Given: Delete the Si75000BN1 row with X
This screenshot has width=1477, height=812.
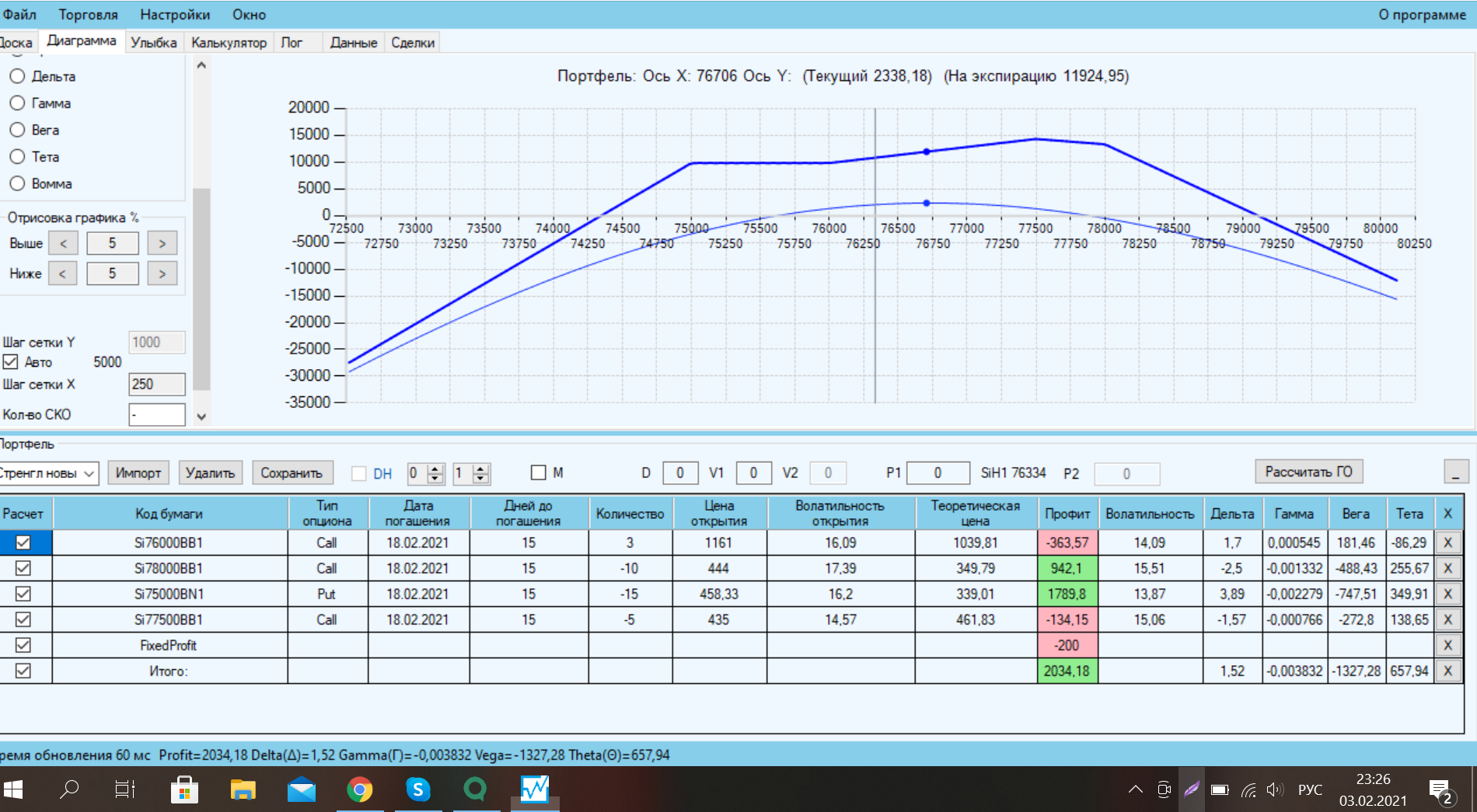Looking at the screenshot, I should point(1447,594).
